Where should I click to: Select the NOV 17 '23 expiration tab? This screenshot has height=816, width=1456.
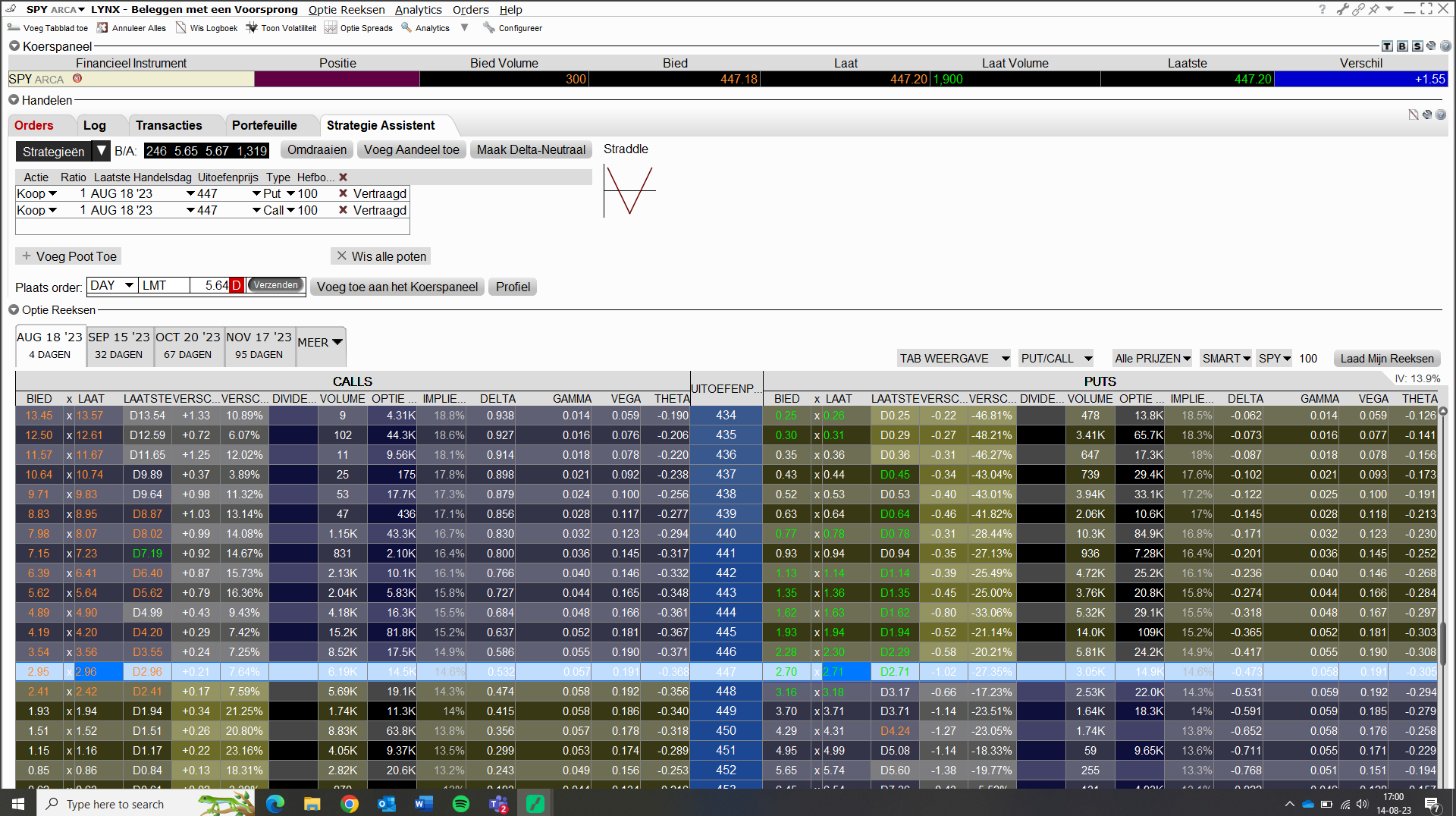(259, 345)
